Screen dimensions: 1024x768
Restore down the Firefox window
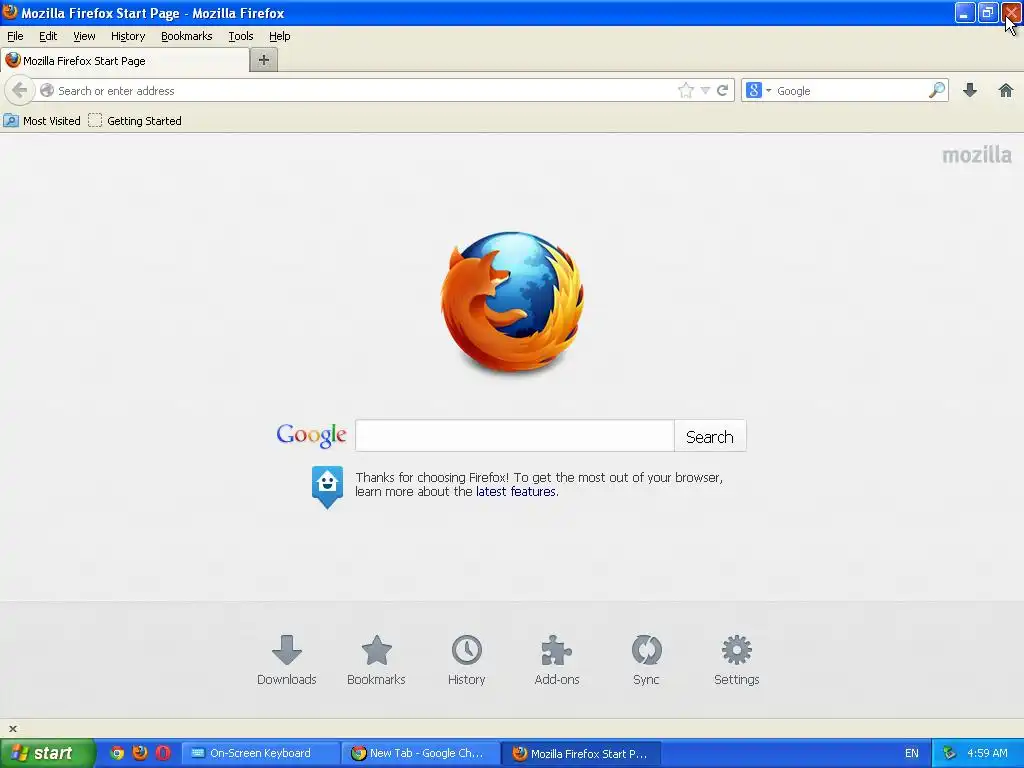(x=988, y=12)
